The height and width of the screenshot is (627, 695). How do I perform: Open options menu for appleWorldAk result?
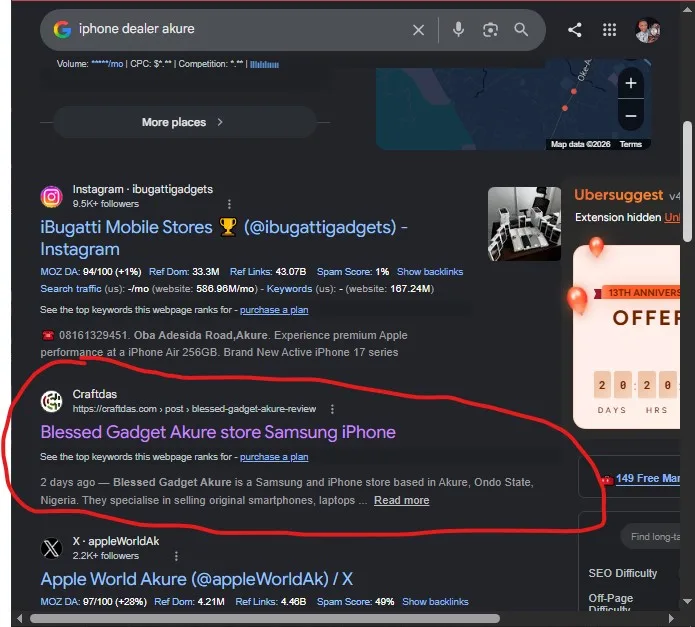(176, 556)
